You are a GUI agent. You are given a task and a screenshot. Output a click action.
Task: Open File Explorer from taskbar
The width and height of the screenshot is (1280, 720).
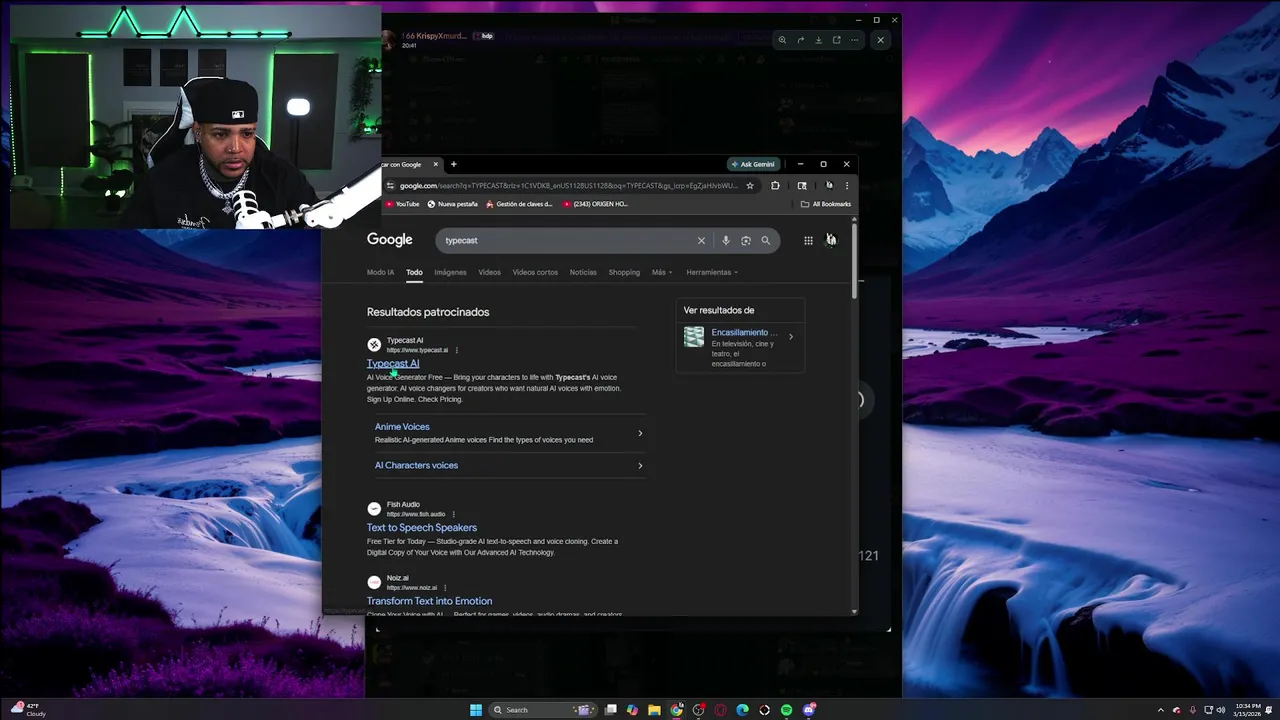coord(654,710)
